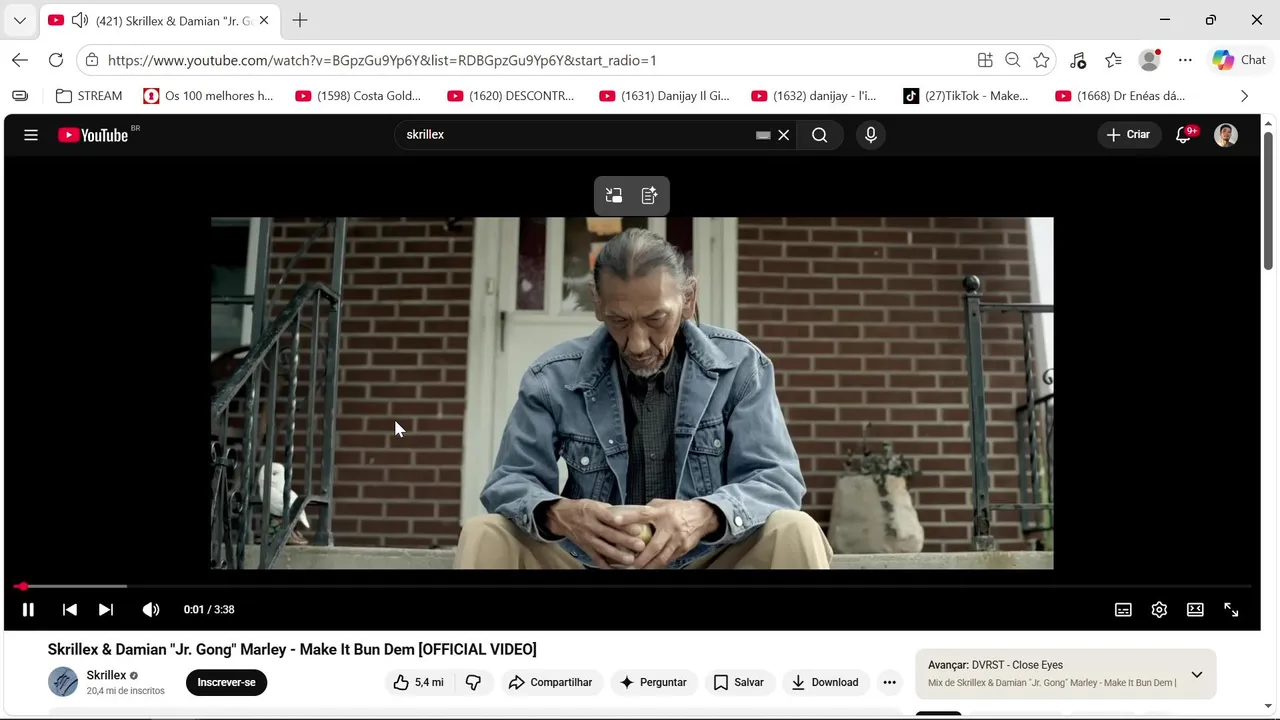The height and width of the screenshot is (720, 1280).
Task: Go to the YouTube home logo
Action: [x=93, y=135]
